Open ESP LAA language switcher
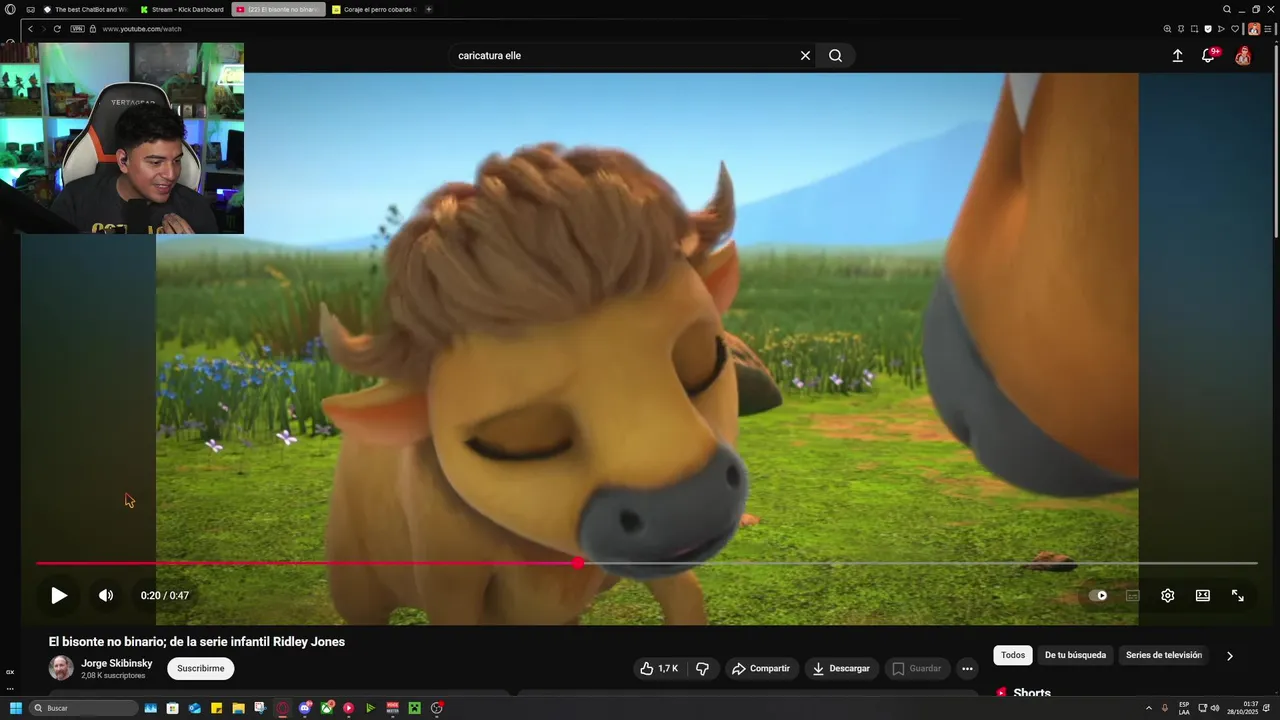Image resolution: width=1280 pixels, height=720 pixels. coord(1184,708)
